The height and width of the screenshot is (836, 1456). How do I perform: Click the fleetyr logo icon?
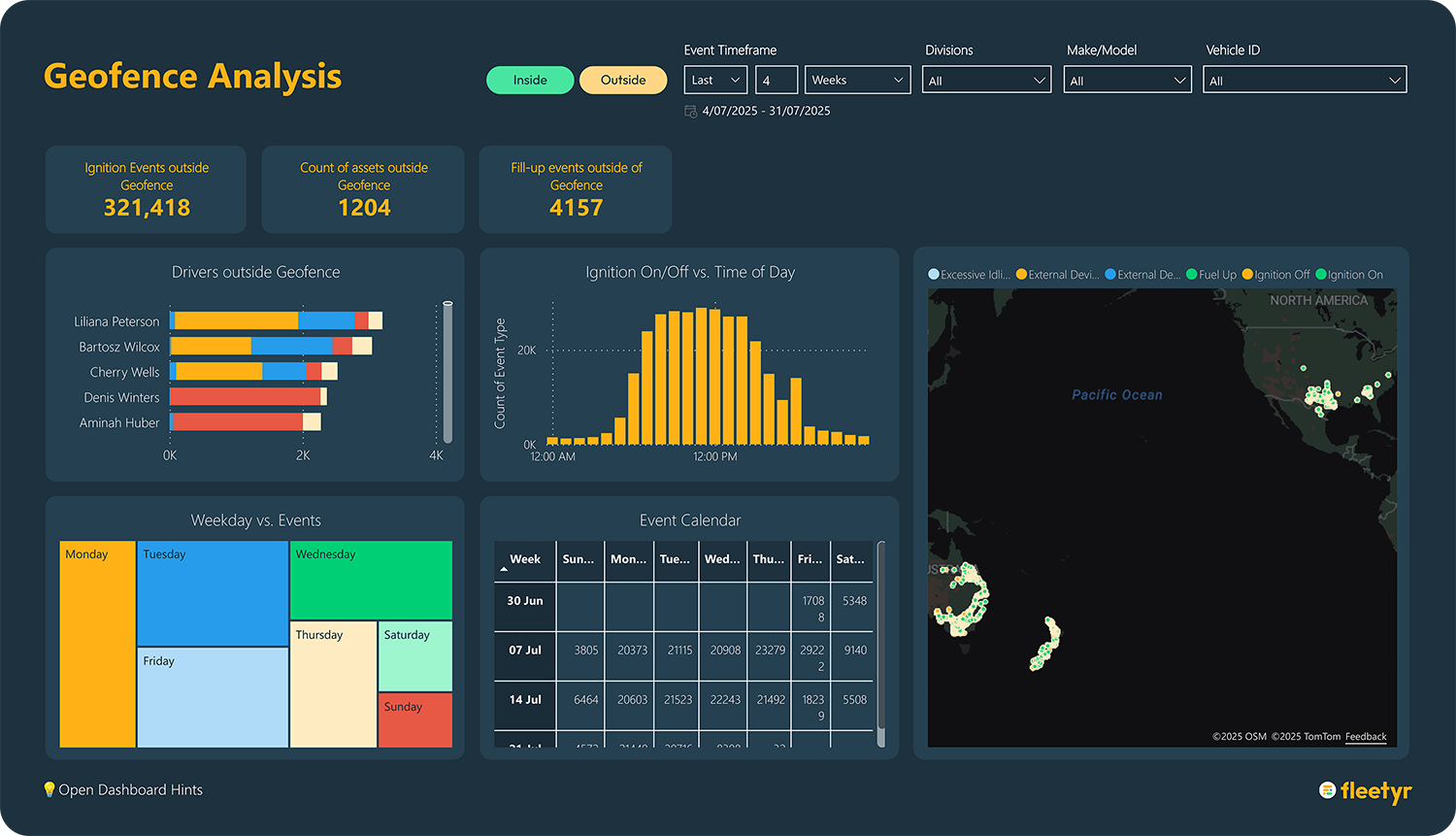[1328, 790]
